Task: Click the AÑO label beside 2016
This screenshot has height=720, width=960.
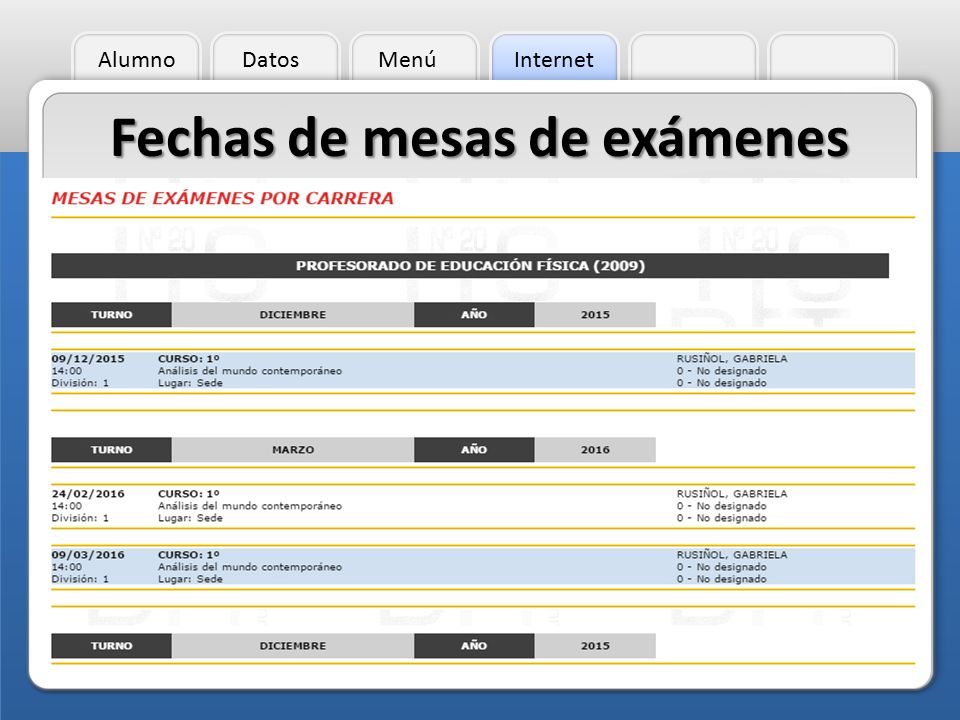Action: pos(474,449)
